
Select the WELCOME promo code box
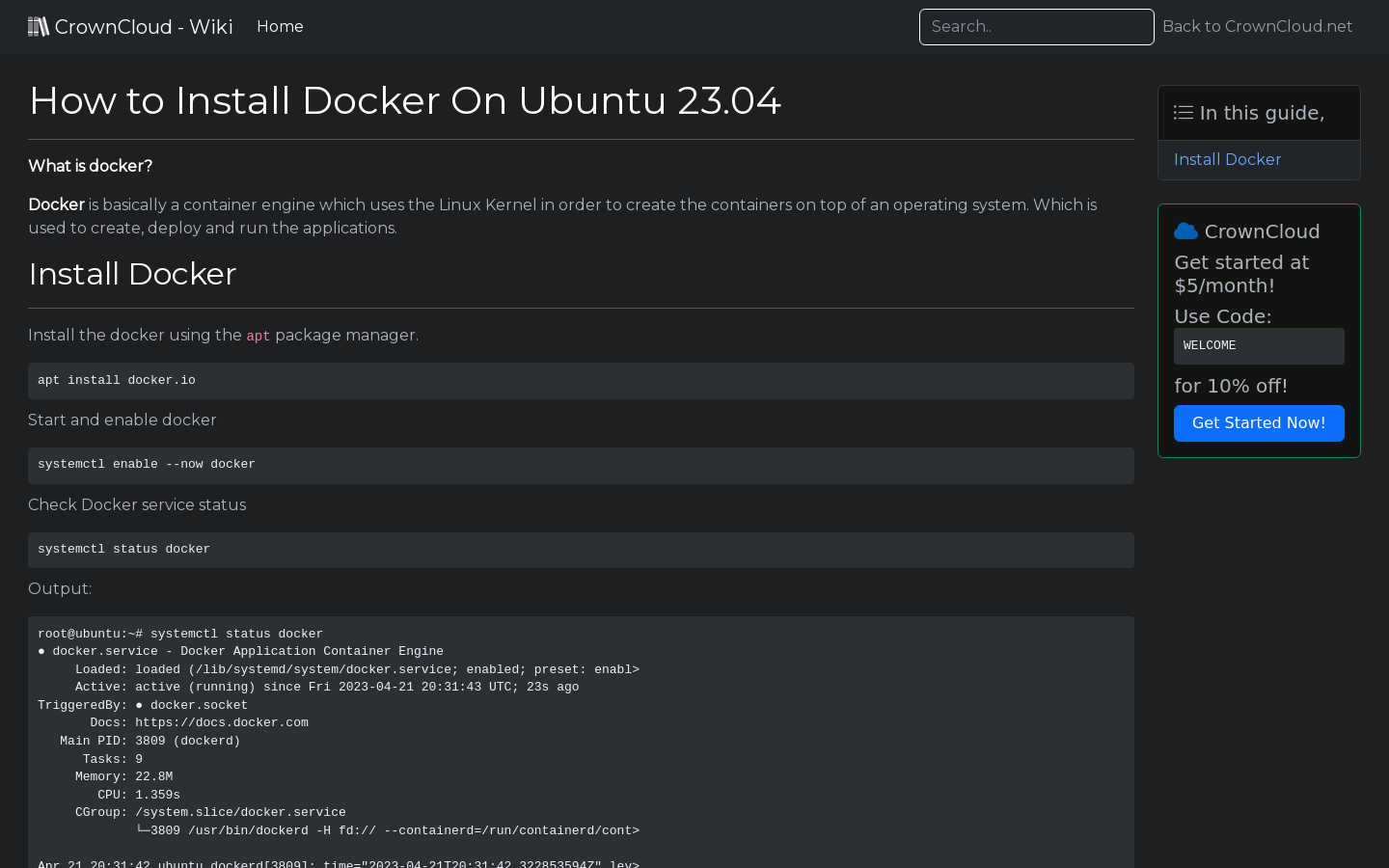tap(1259, 346)
